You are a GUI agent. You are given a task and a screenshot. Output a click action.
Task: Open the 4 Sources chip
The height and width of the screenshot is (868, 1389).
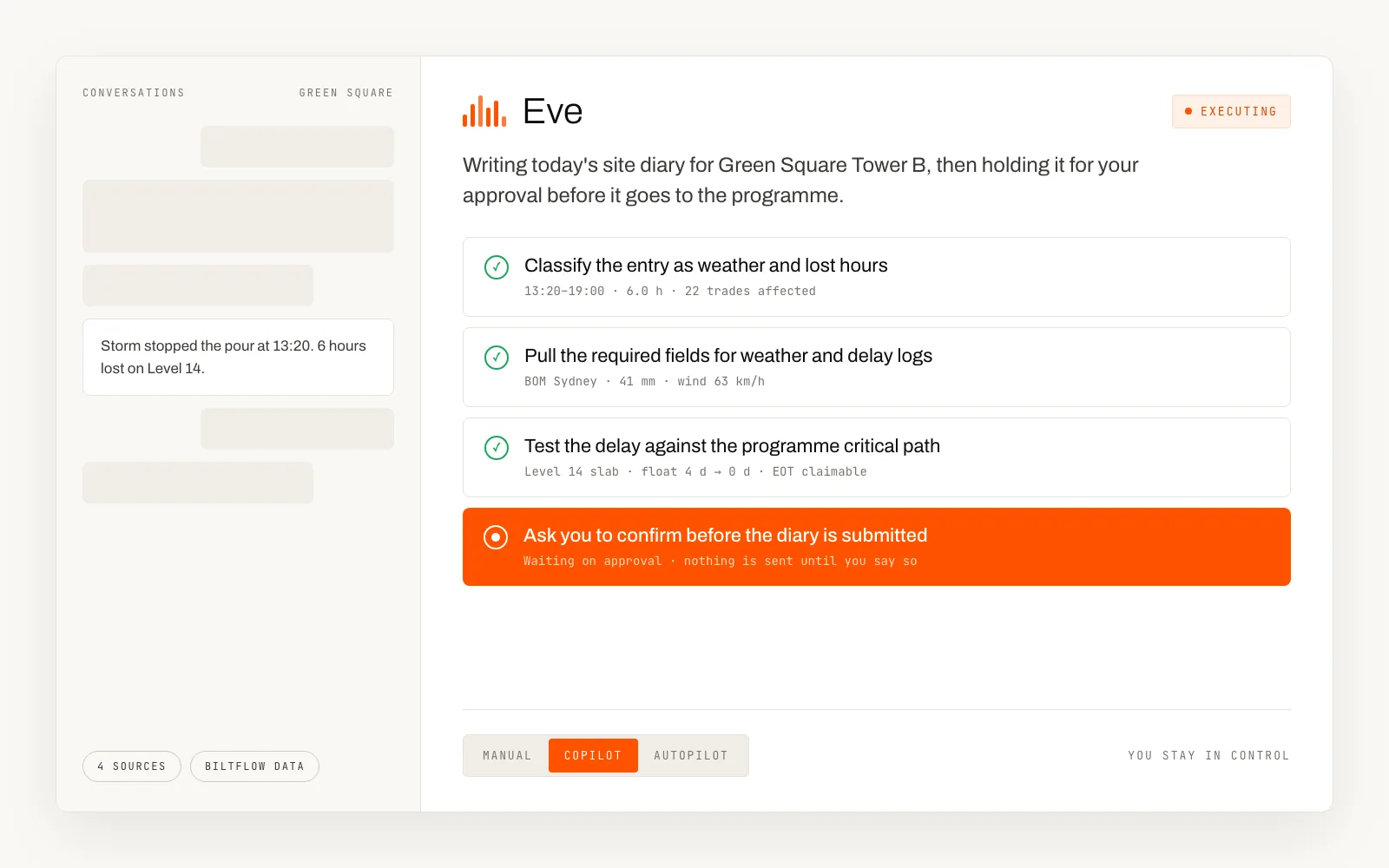coord(132,766)
